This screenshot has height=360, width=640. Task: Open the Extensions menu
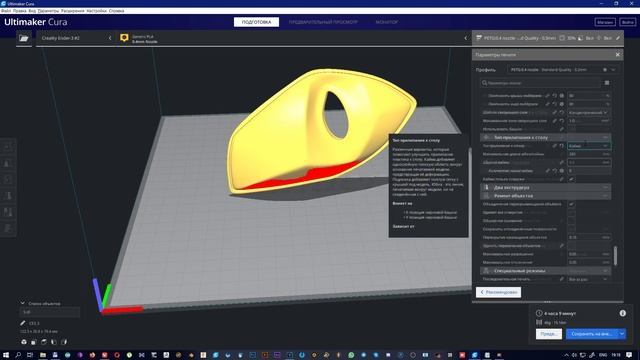(73, 11)
